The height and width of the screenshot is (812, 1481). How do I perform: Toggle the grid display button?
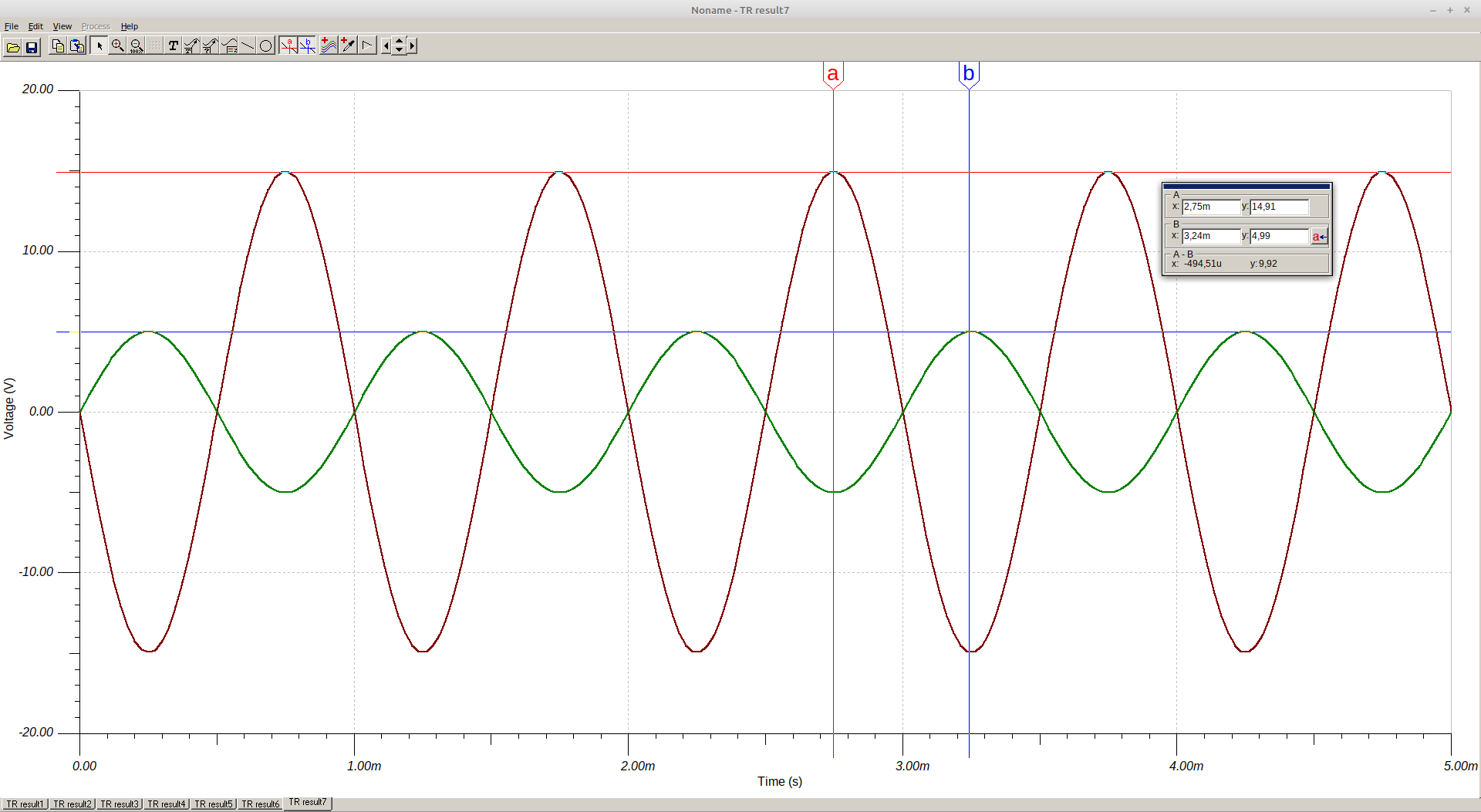[155, 46]
